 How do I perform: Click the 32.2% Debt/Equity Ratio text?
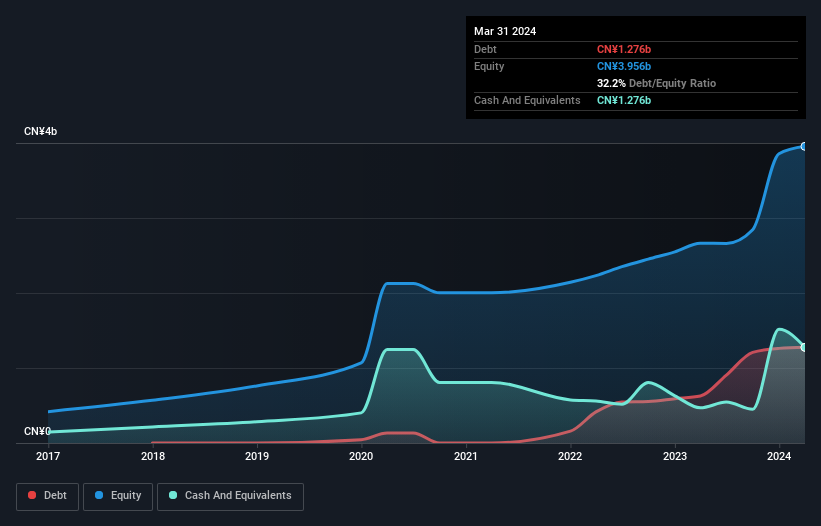point(656,83)
